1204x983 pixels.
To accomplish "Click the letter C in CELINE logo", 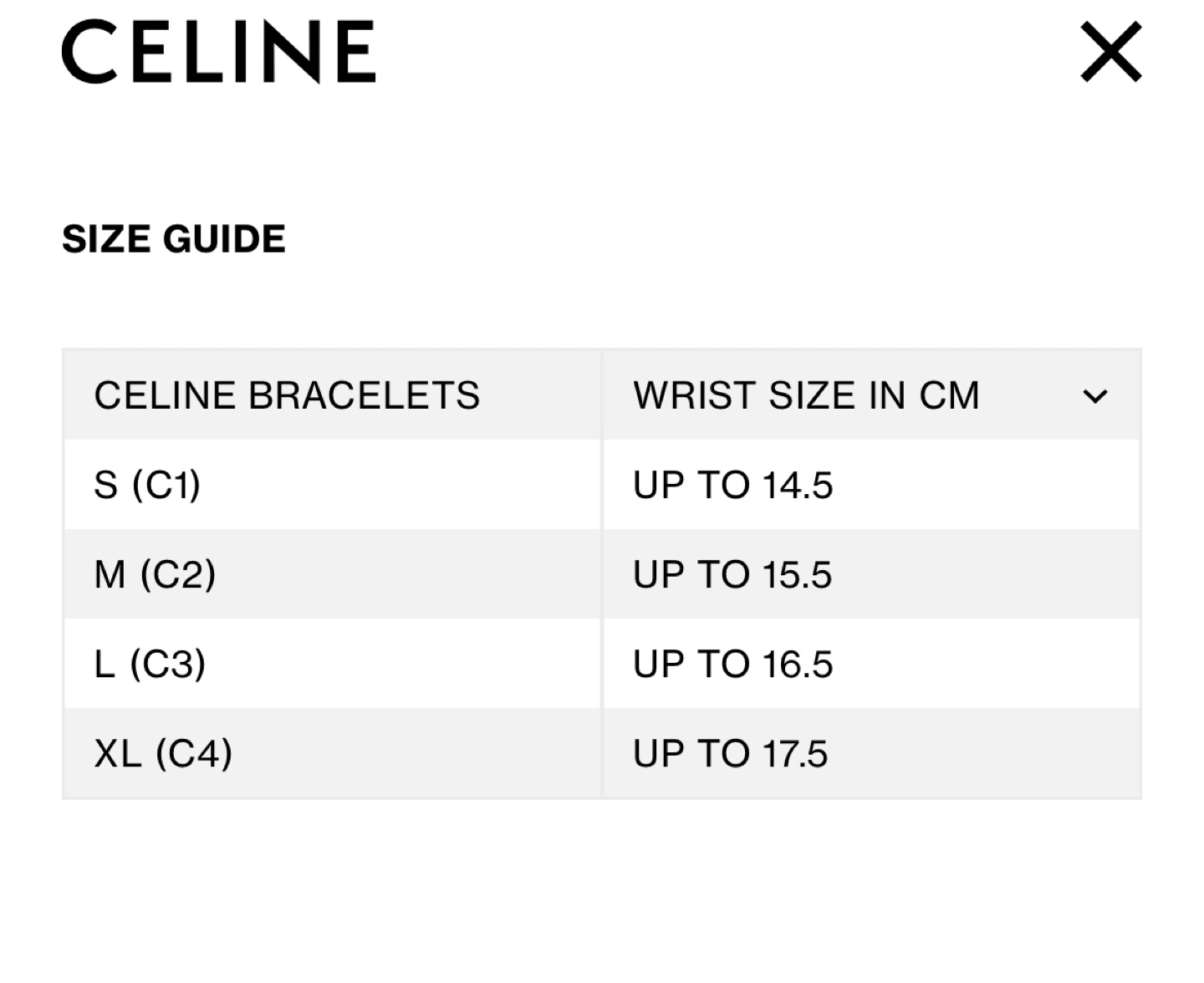I will pos(89,52).
